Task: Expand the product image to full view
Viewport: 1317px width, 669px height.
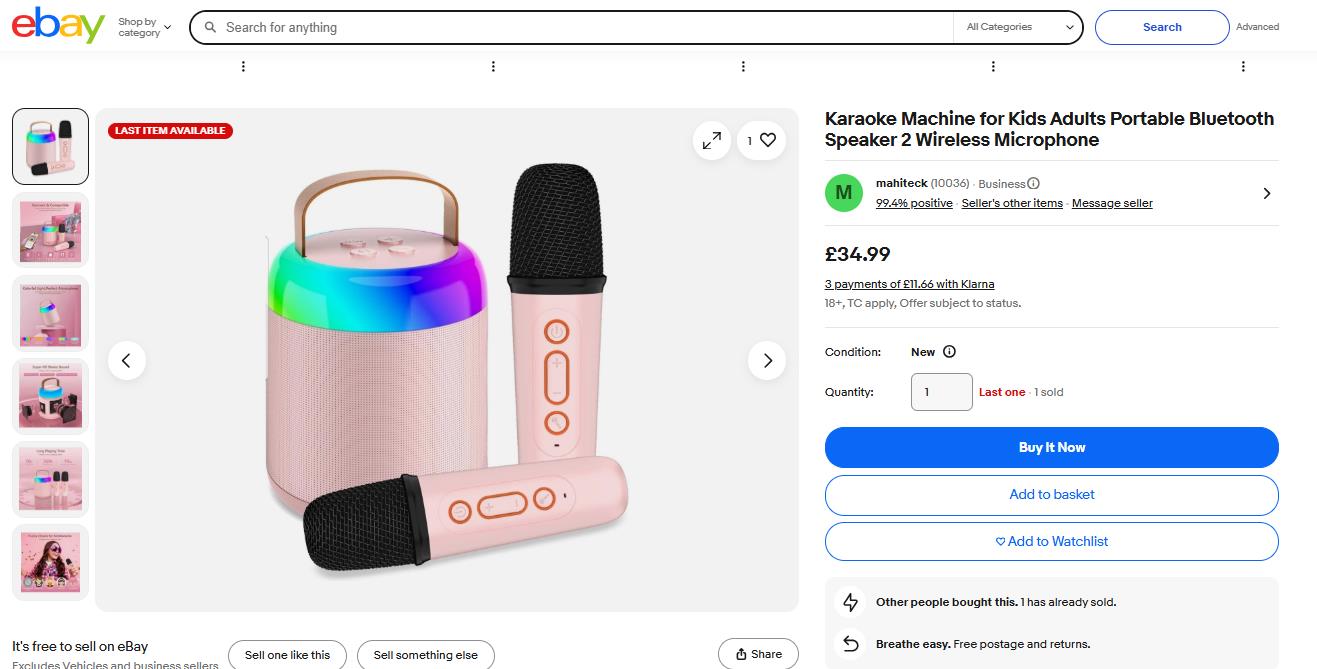Action: (x=712, y=141)
